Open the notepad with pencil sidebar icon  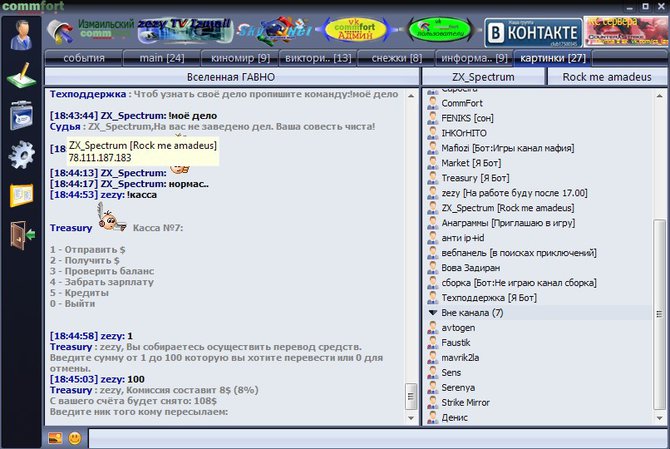(20, 74)
